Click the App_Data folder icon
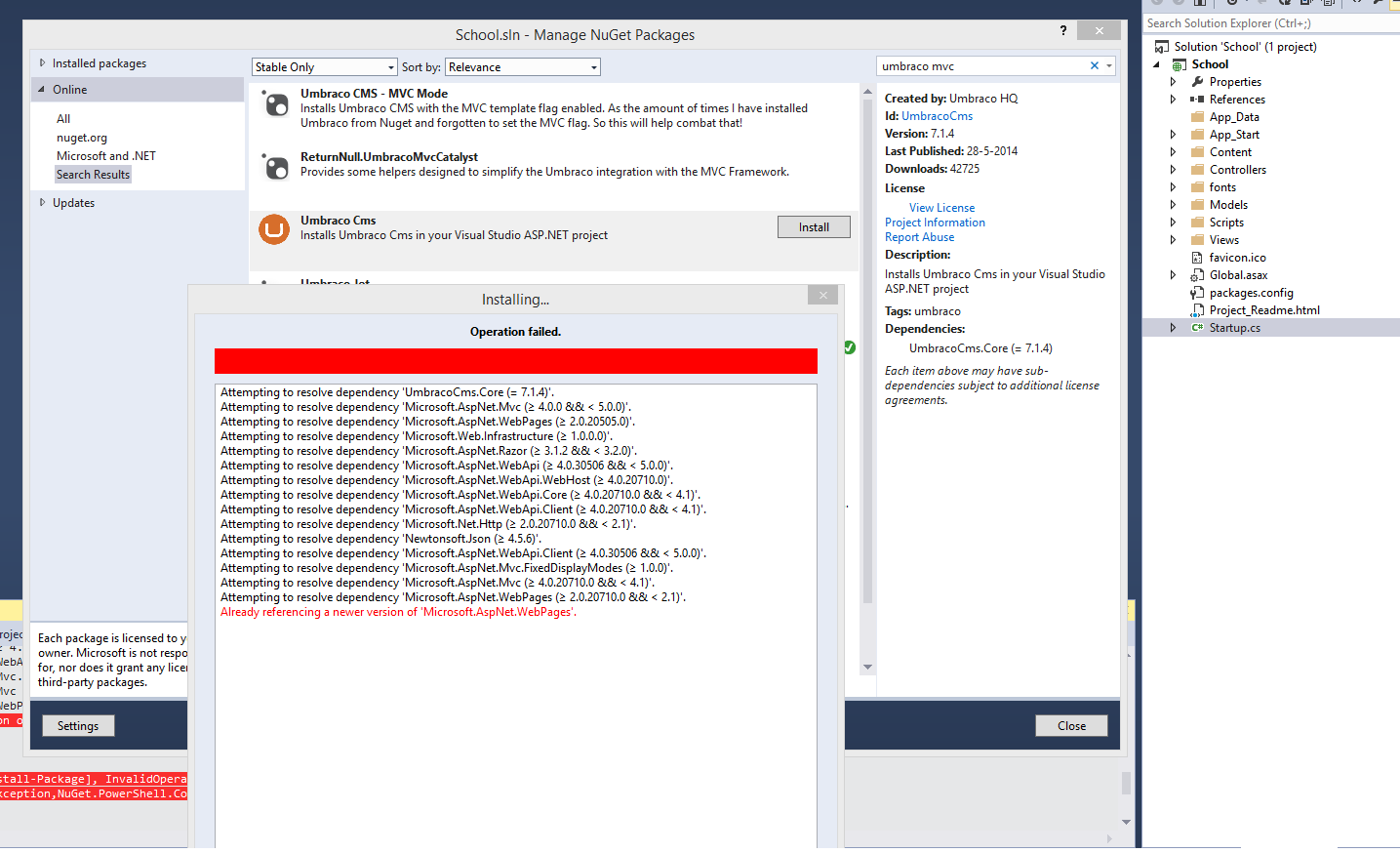Viewport: 1400px width, 853px height. coord(1197,117)
